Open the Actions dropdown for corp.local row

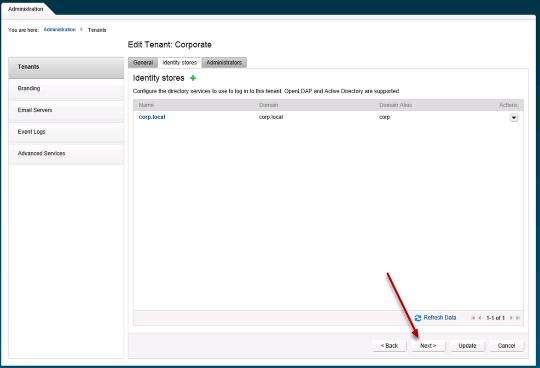[x=513, y=118]
